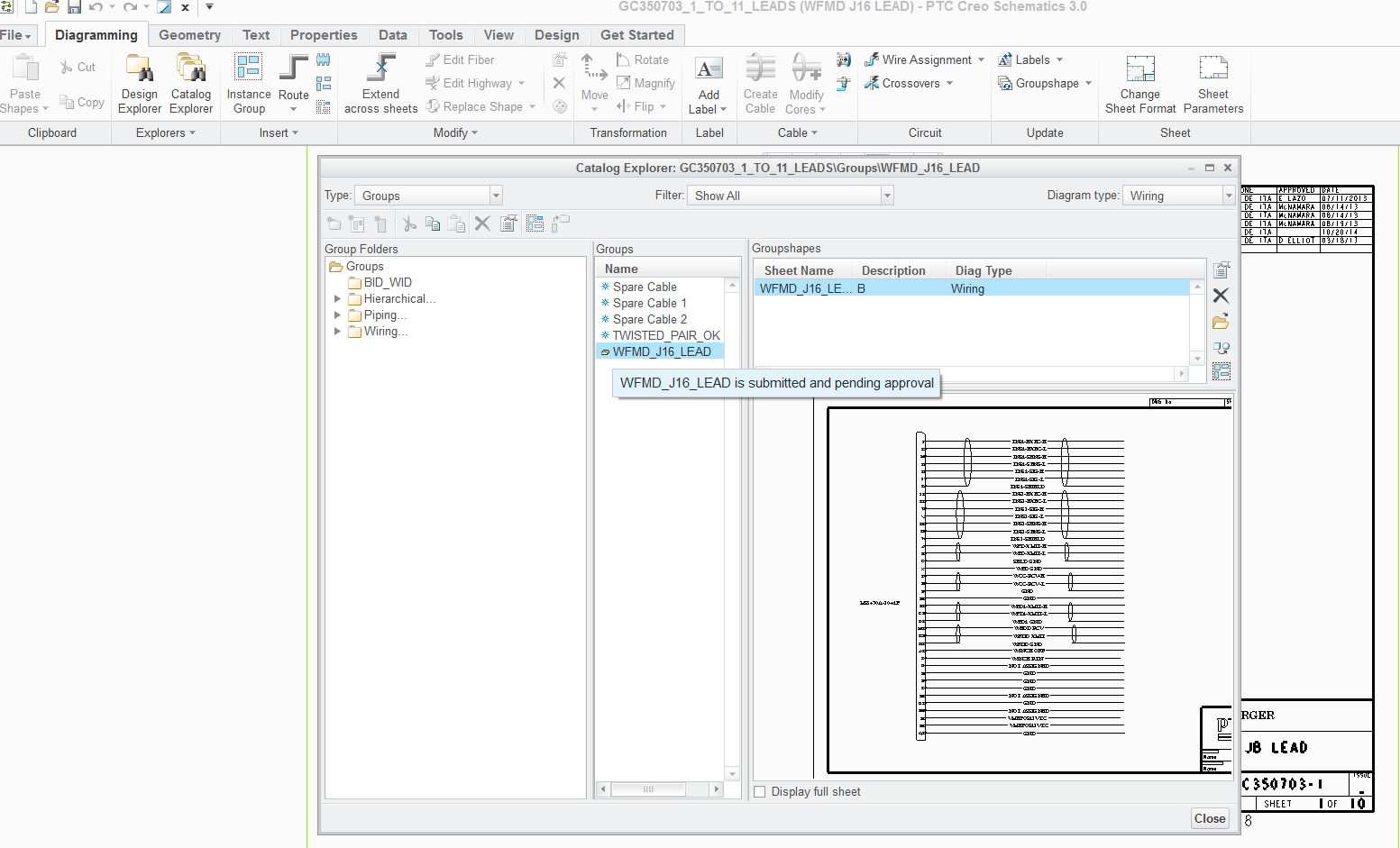Viewport: 1400px width, 848px height.
Task: Click the Properties icon in Catalog Explorer toolbar
Action: tap(508, 223)
